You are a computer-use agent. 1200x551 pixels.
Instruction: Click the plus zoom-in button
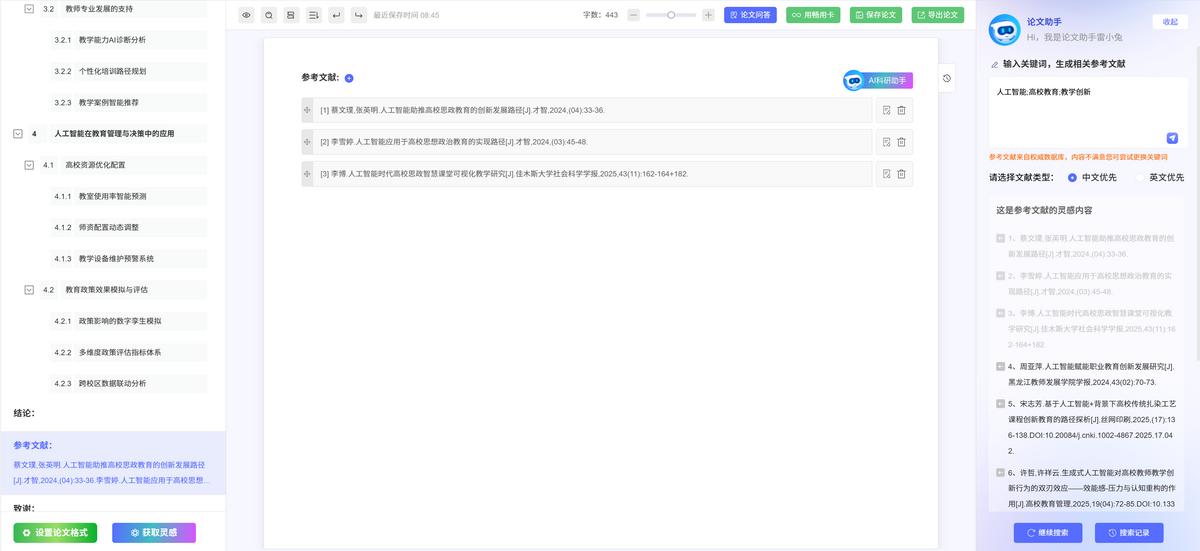708,15
